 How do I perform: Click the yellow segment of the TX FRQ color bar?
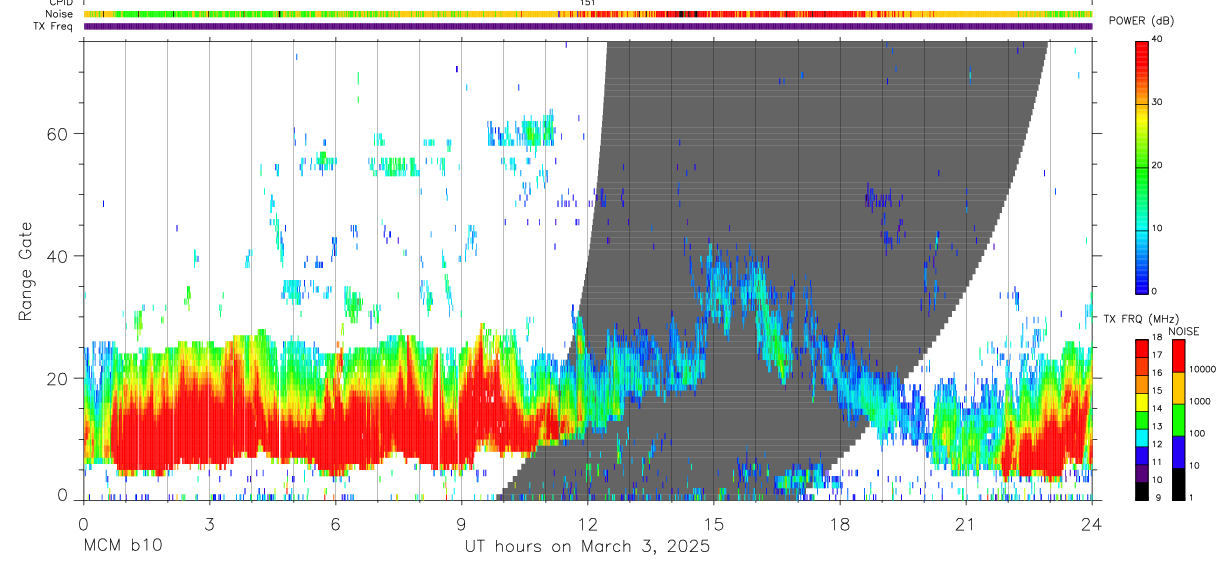pyautogui.click(x=1142, y=400)
